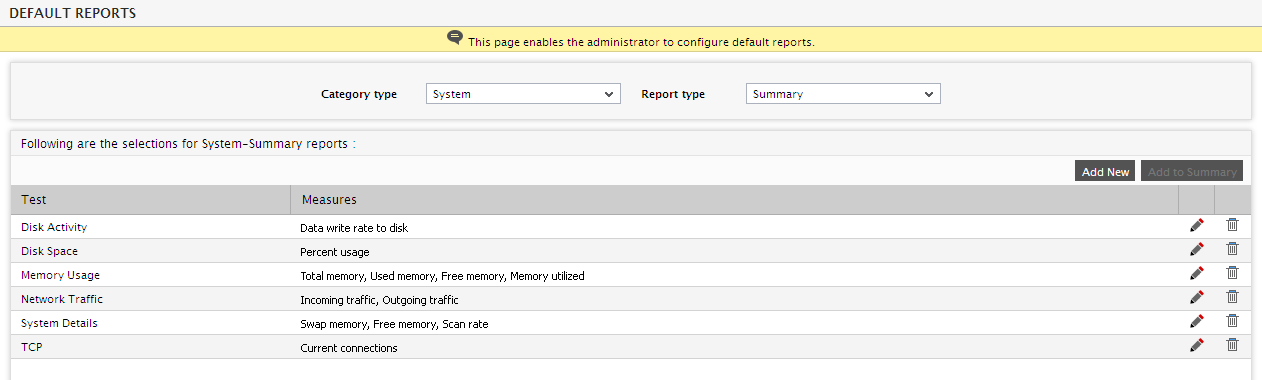Click the Add to Summary button
This screenshot has width=1262, height=380.
[x=1192, y=171]
